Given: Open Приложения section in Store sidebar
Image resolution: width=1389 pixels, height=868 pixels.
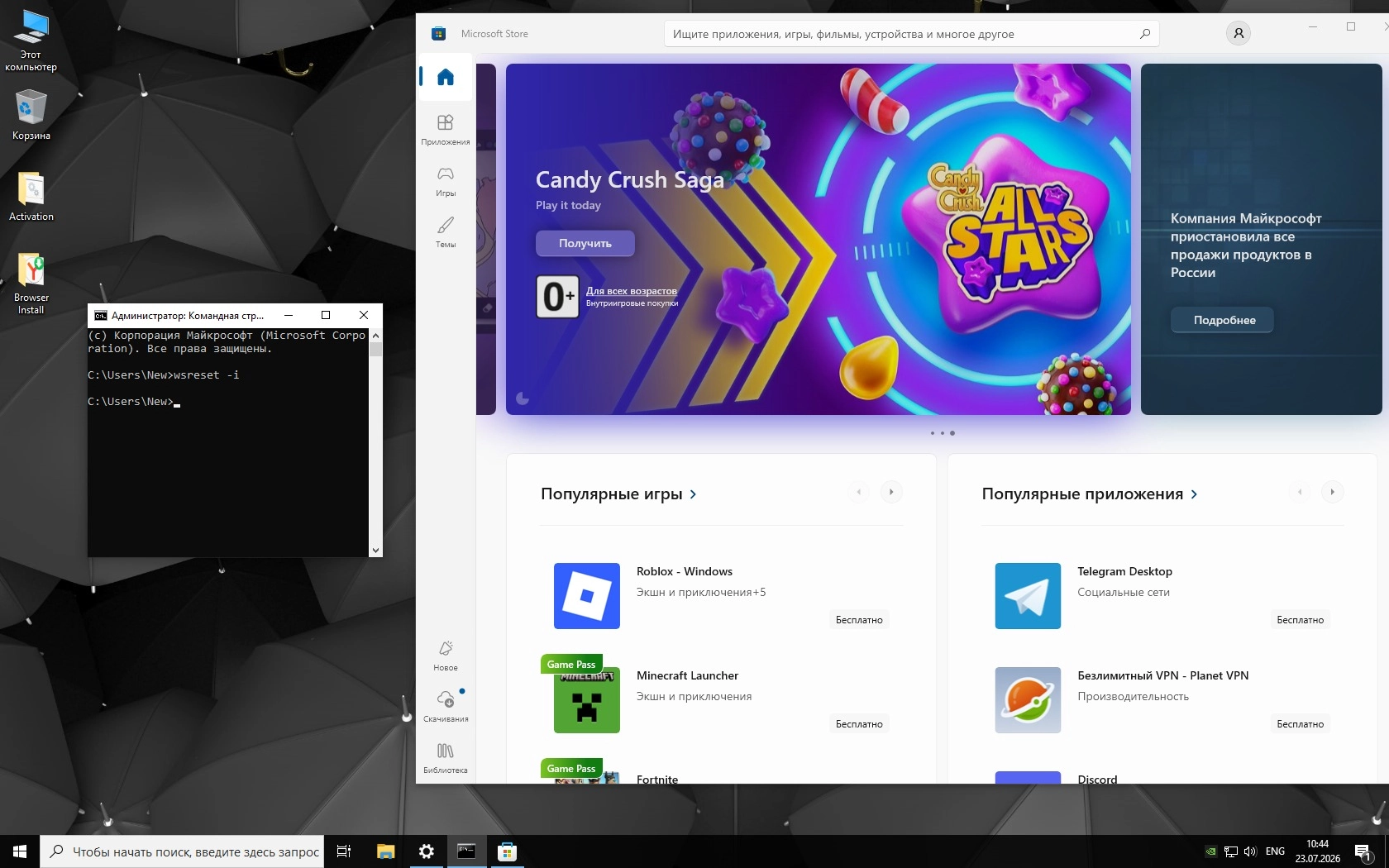Looking at the screenshot, I should [446, 130].
